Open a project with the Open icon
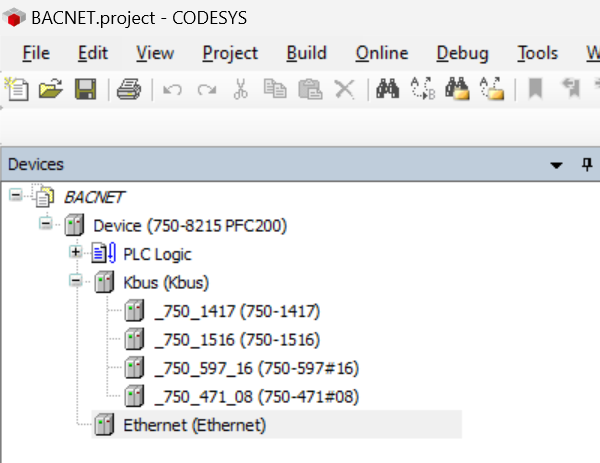This screenshot has height=463, width=600. click(x=51, y=89)
